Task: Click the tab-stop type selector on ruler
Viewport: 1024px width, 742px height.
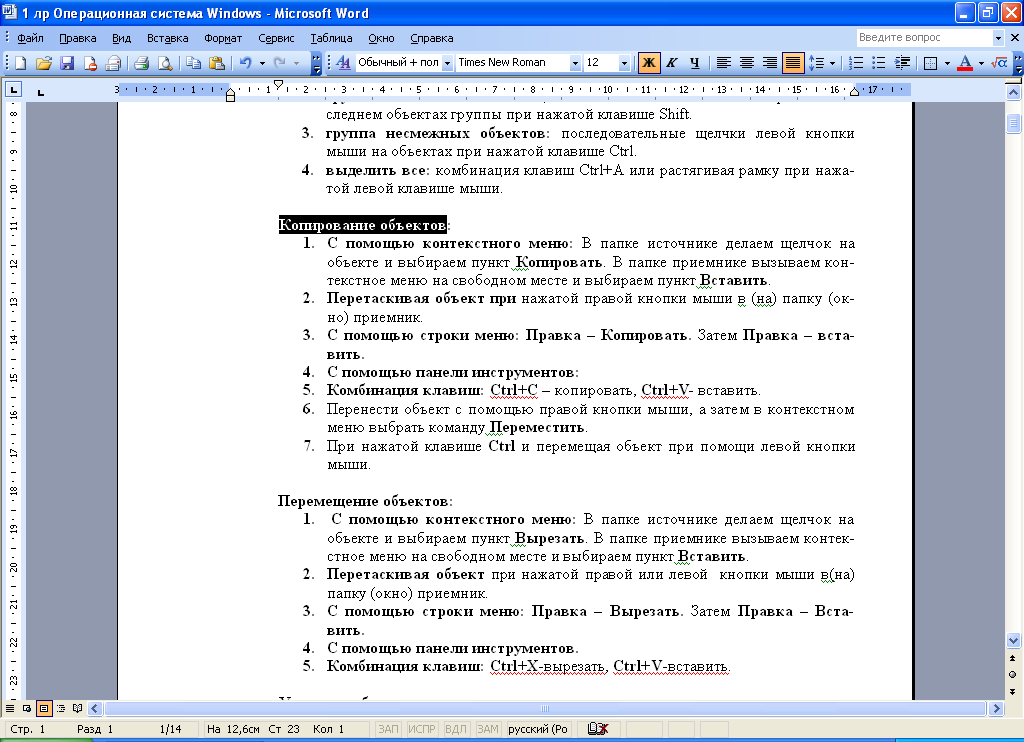Action: pos(14,89)
